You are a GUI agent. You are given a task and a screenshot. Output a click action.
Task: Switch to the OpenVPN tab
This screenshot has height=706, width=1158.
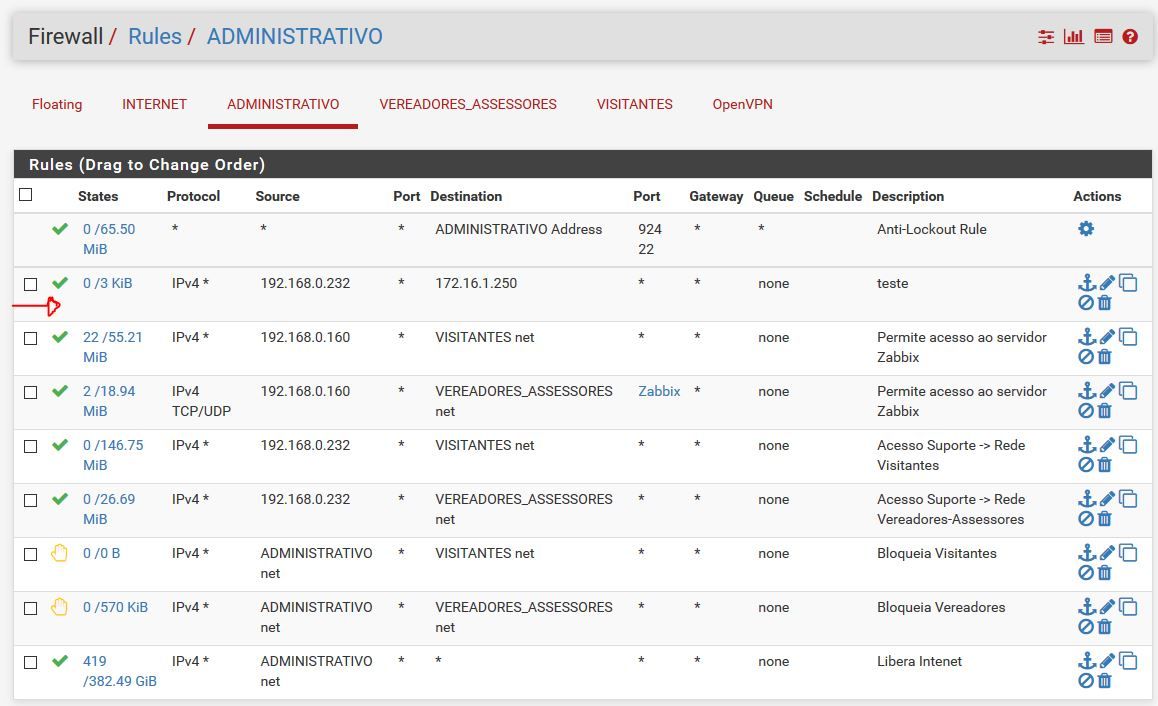click(742, 104)
